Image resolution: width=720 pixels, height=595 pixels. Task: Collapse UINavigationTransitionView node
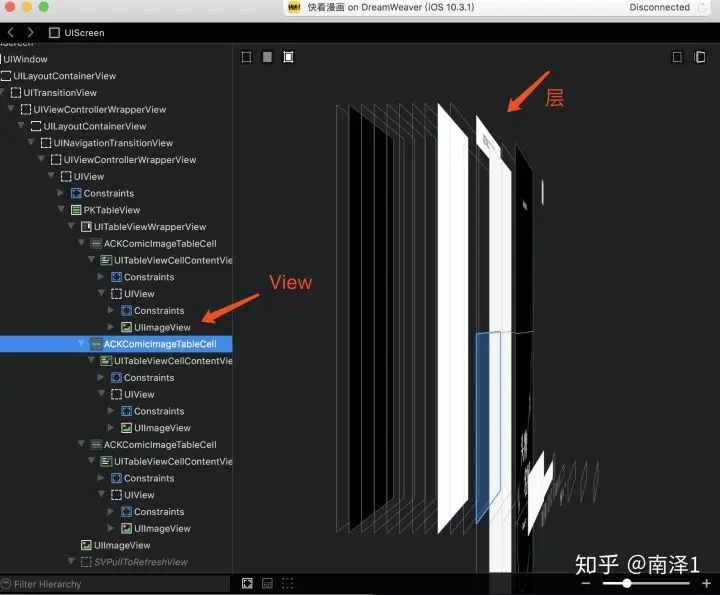pyautogui.click(x=31, y=142)
